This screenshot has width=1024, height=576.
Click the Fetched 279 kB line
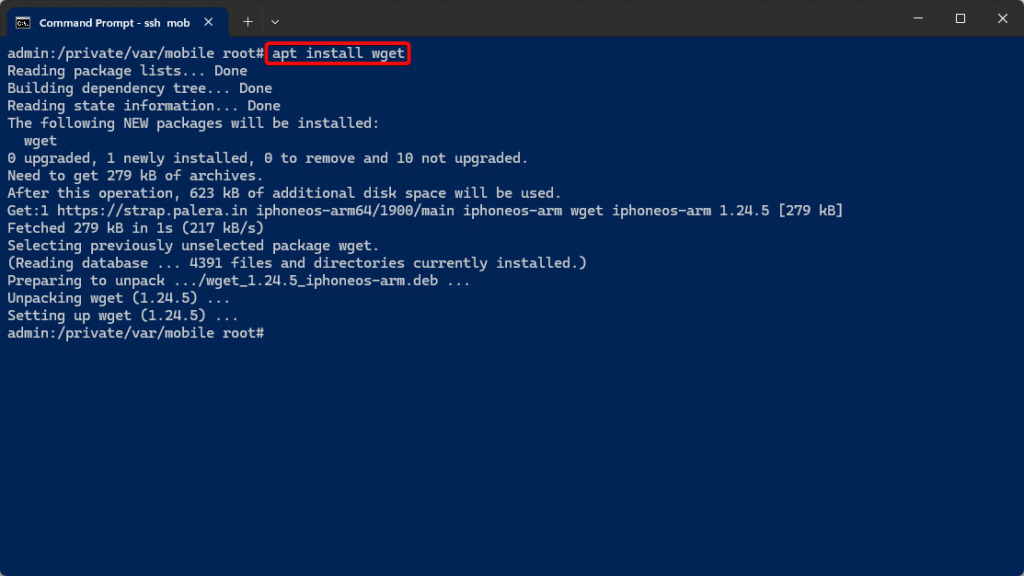[x=136, y=228]
